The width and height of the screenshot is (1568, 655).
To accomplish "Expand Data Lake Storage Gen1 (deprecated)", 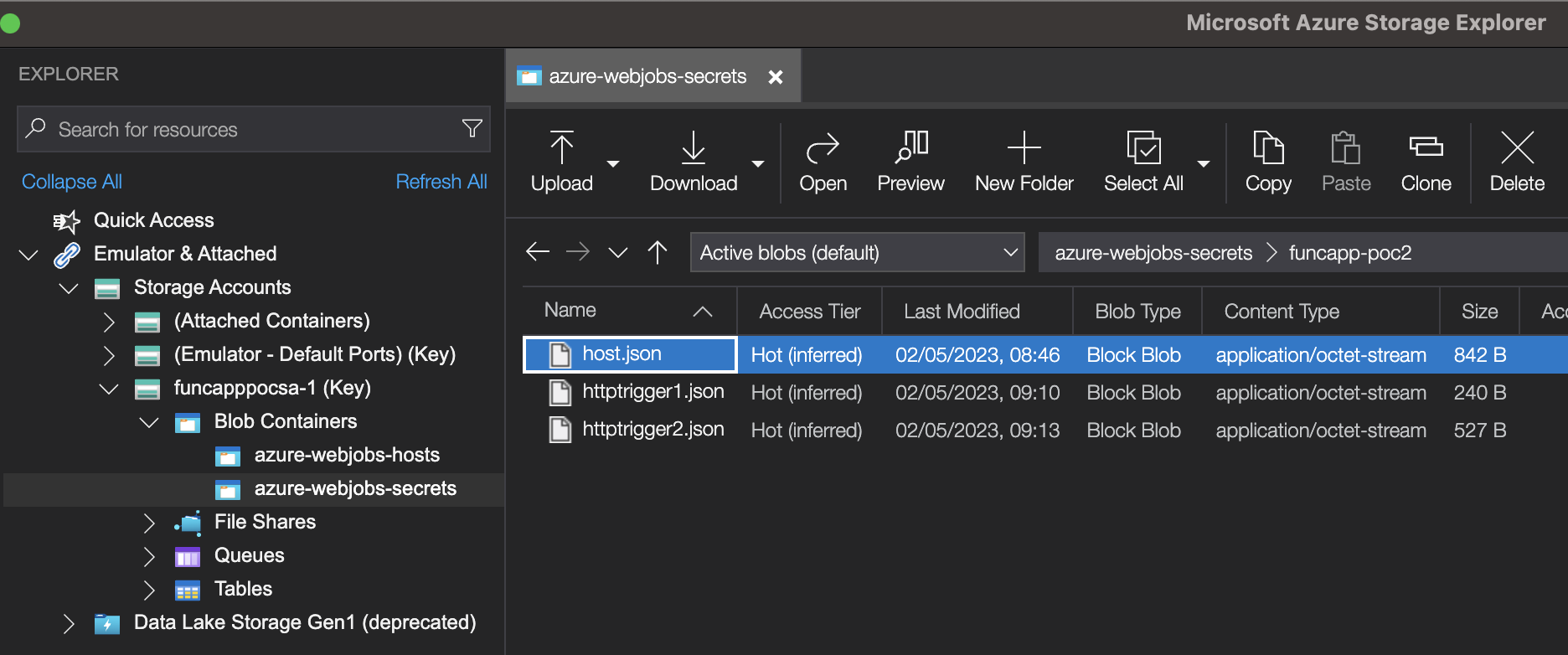I will pyautogui.click(x=69, y=623).
